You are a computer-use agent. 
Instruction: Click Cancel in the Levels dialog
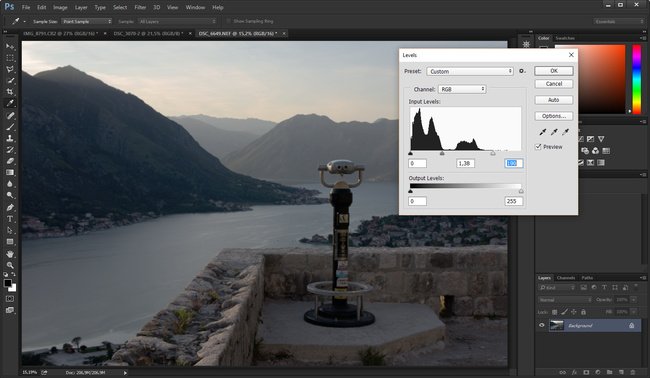pos(554,84)
